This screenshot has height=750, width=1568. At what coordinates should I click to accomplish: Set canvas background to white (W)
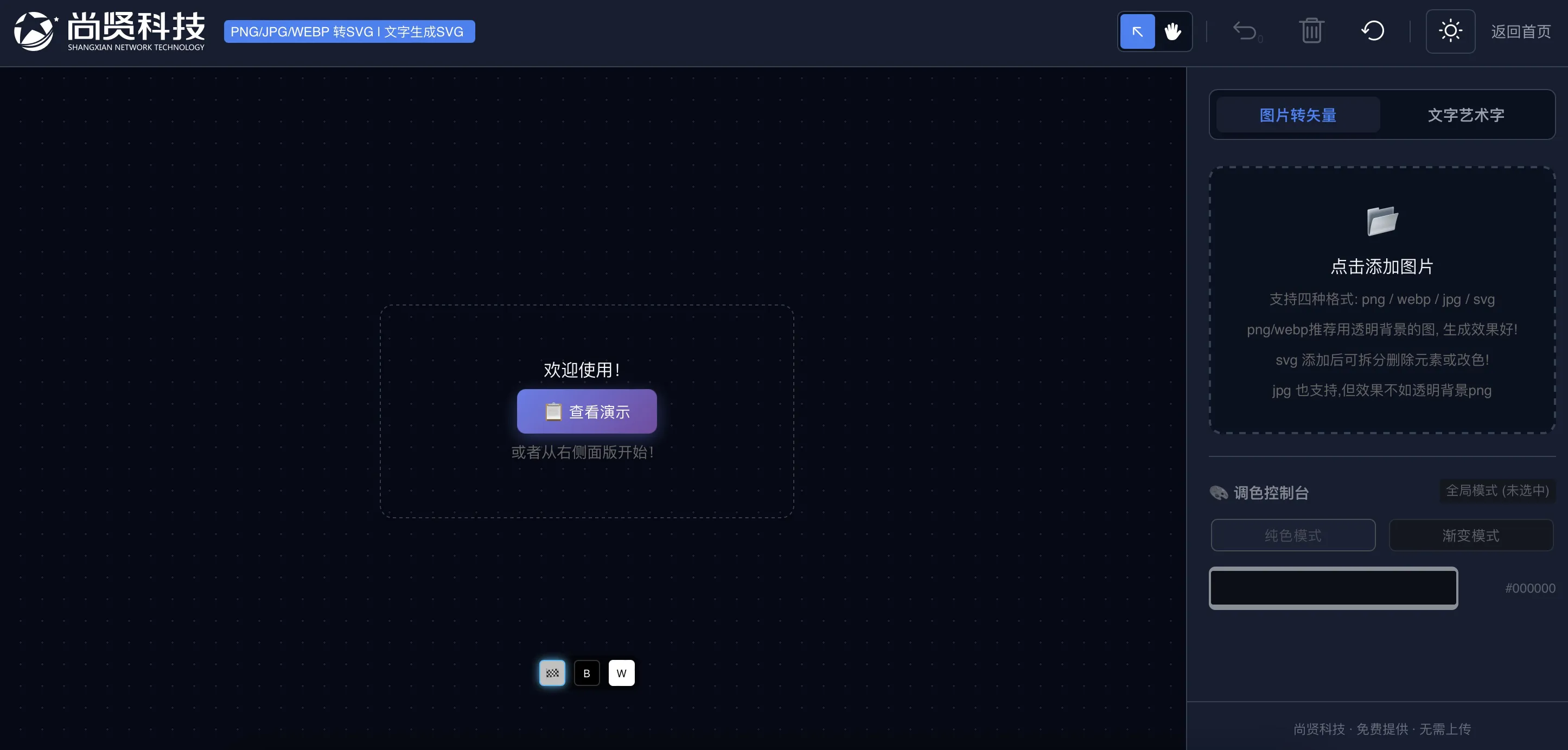(x=621, y=673)
